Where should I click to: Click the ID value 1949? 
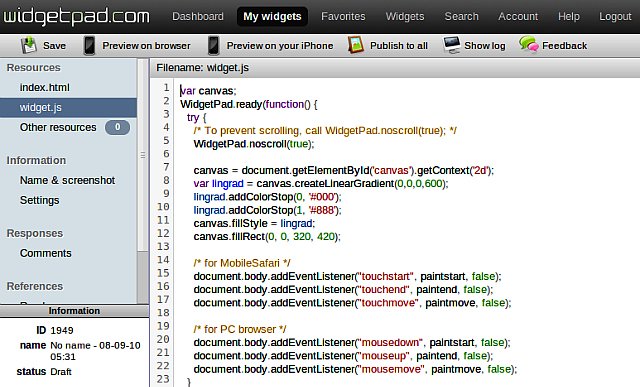click(x=62, y=330)
